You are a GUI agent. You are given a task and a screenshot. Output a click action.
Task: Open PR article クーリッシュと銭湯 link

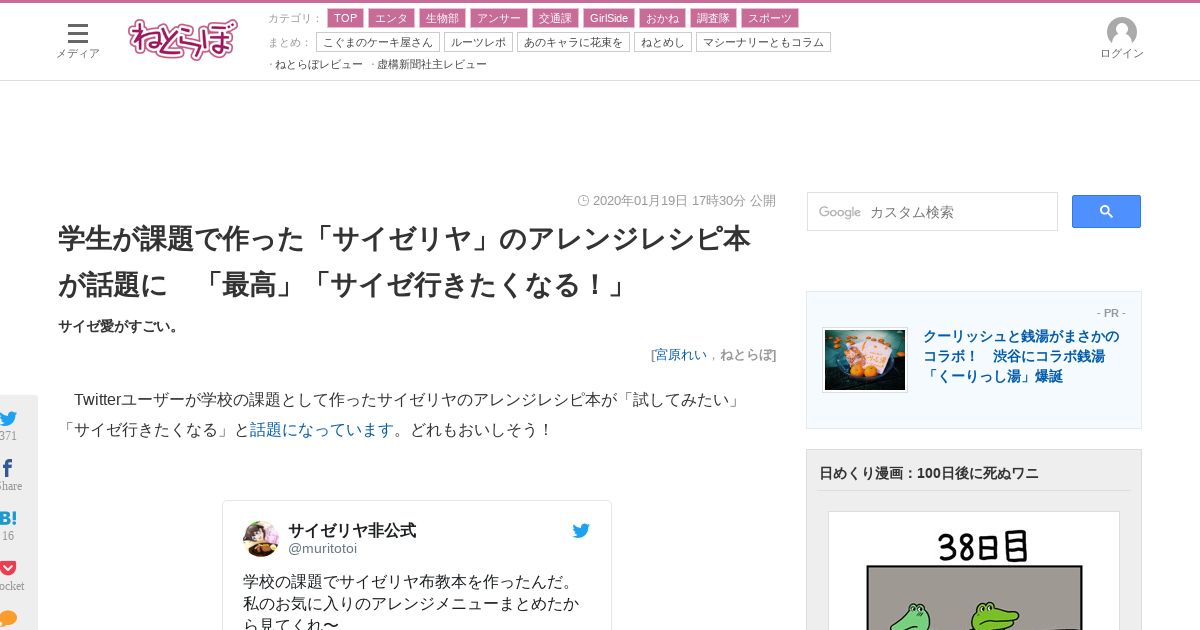click(1021, 356)
